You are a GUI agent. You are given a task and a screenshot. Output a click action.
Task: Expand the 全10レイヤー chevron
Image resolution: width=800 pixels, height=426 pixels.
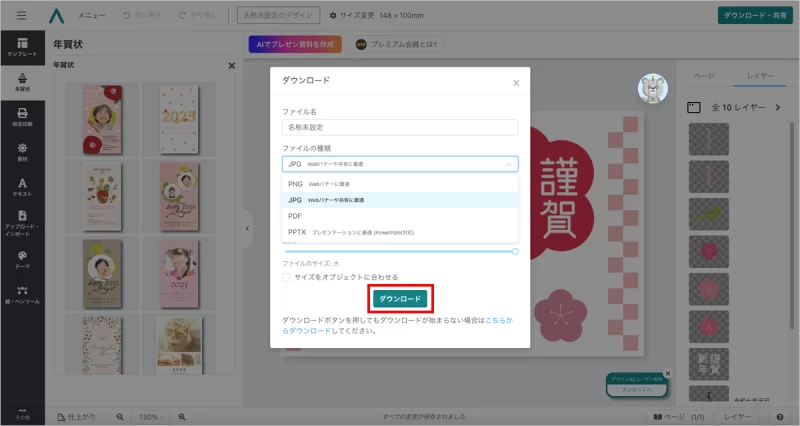[778, 107]
